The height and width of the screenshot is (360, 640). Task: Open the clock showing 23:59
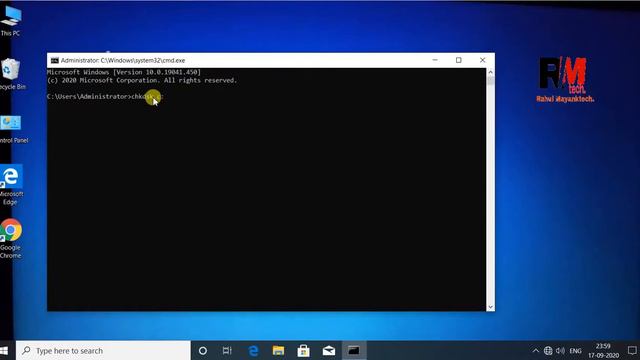(603, 351)
